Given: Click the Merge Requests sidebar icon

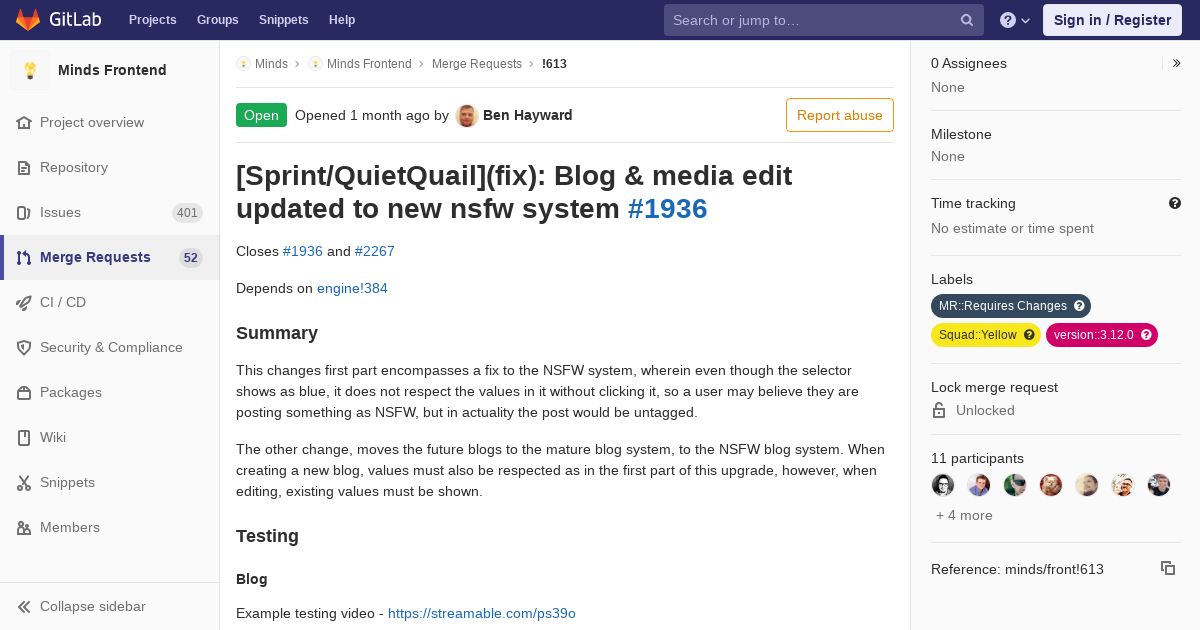Looking at the screenshot, I should coord(24,257).
